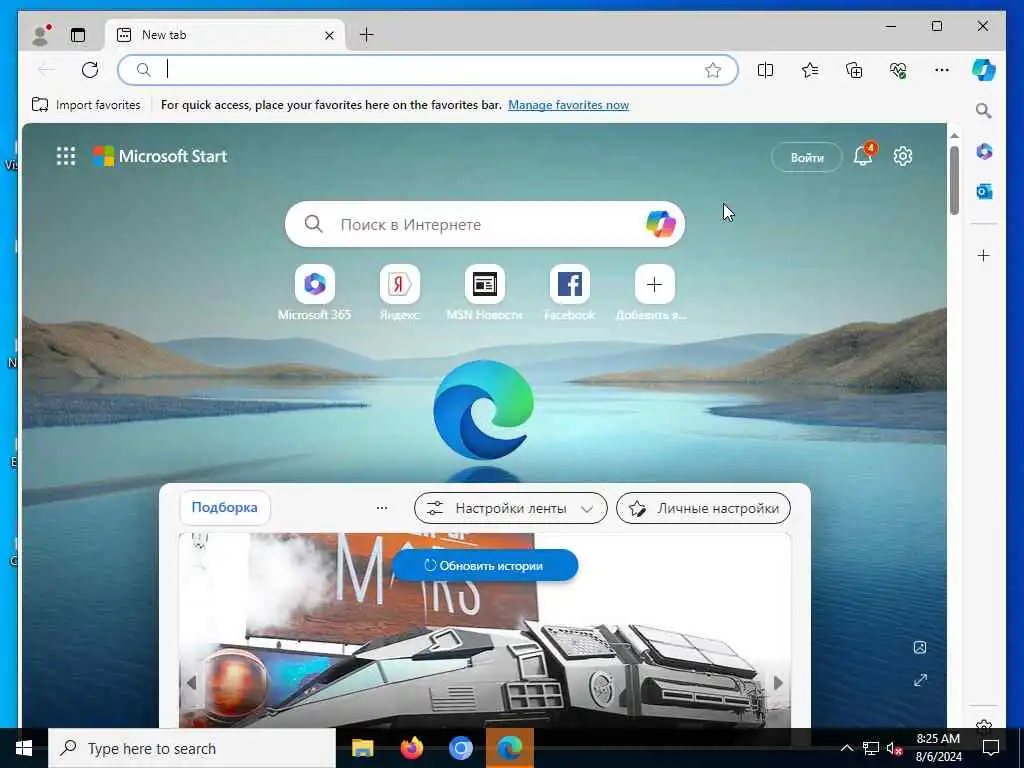Follow the Manage favorites now link

tap(568, 104)
